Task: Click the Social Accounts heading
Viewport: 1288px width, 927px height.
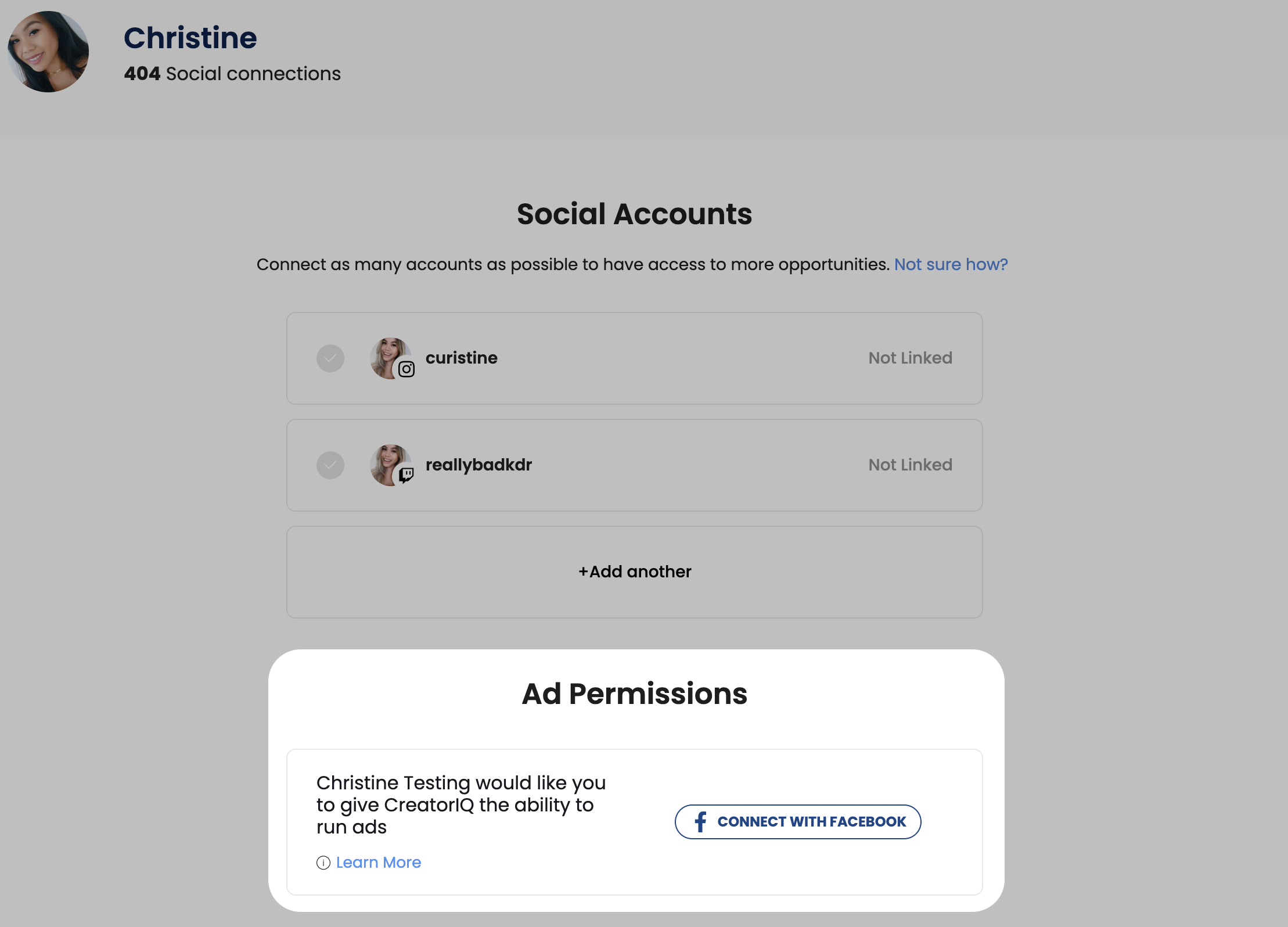Action: point(635,214)
